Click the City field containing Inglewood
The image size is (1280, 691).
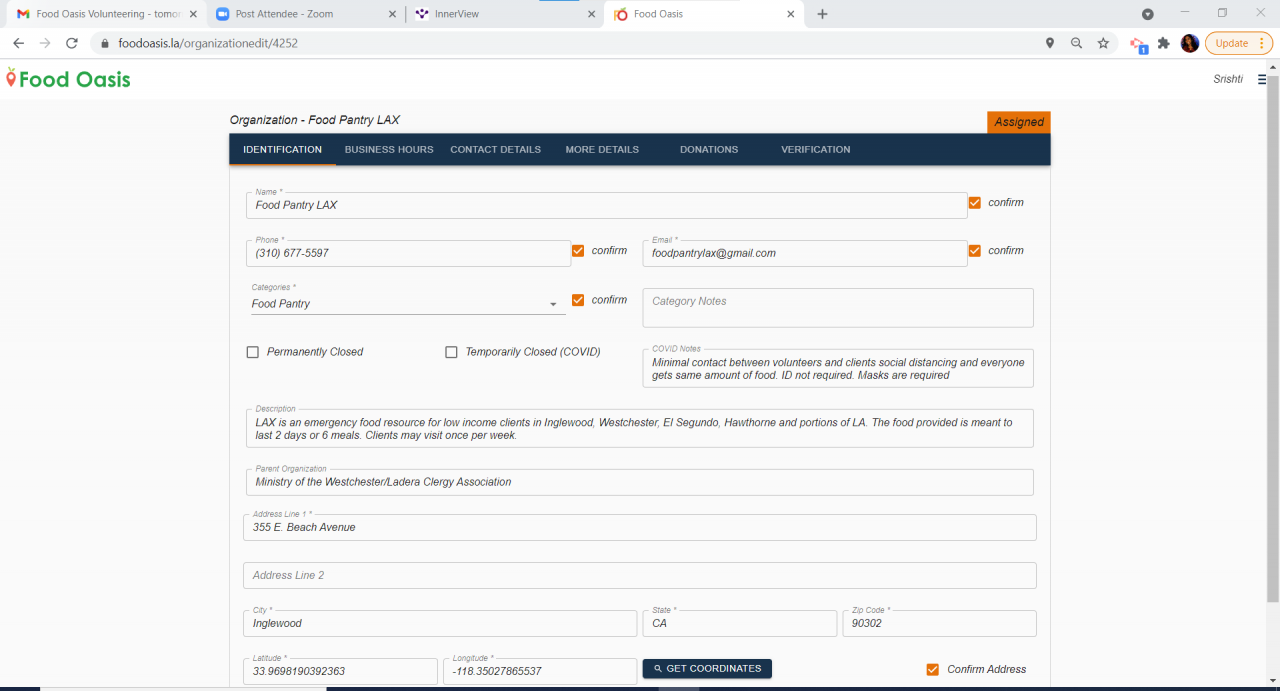pyautogui.click(x=440, y=623)
